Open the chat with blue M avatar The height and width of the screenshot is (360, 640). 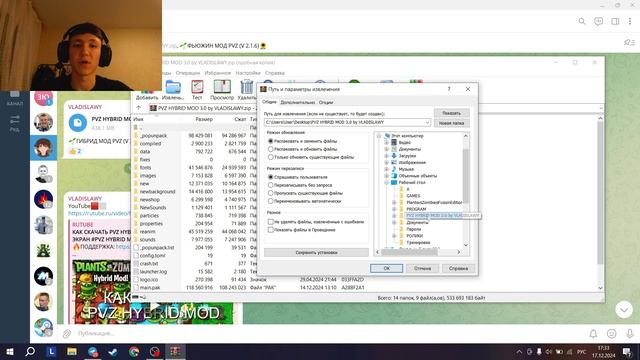click(43, 276)
